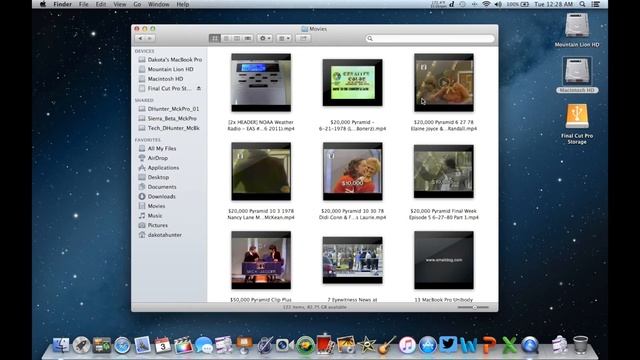Open Spotlight search in menu bar
The image size is (640, 360).
(582, 4)
